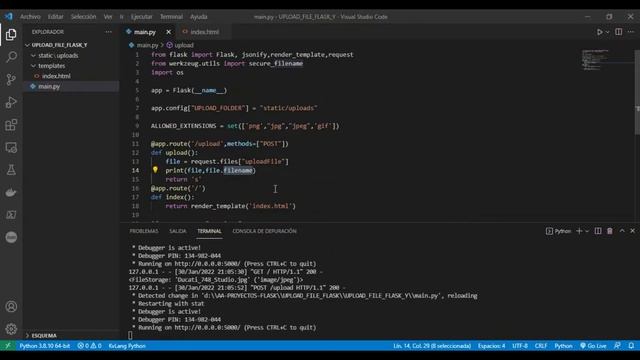This screenshot has height=360, width=640.
Task: Open the Selección menu
Action: (83, 17)
